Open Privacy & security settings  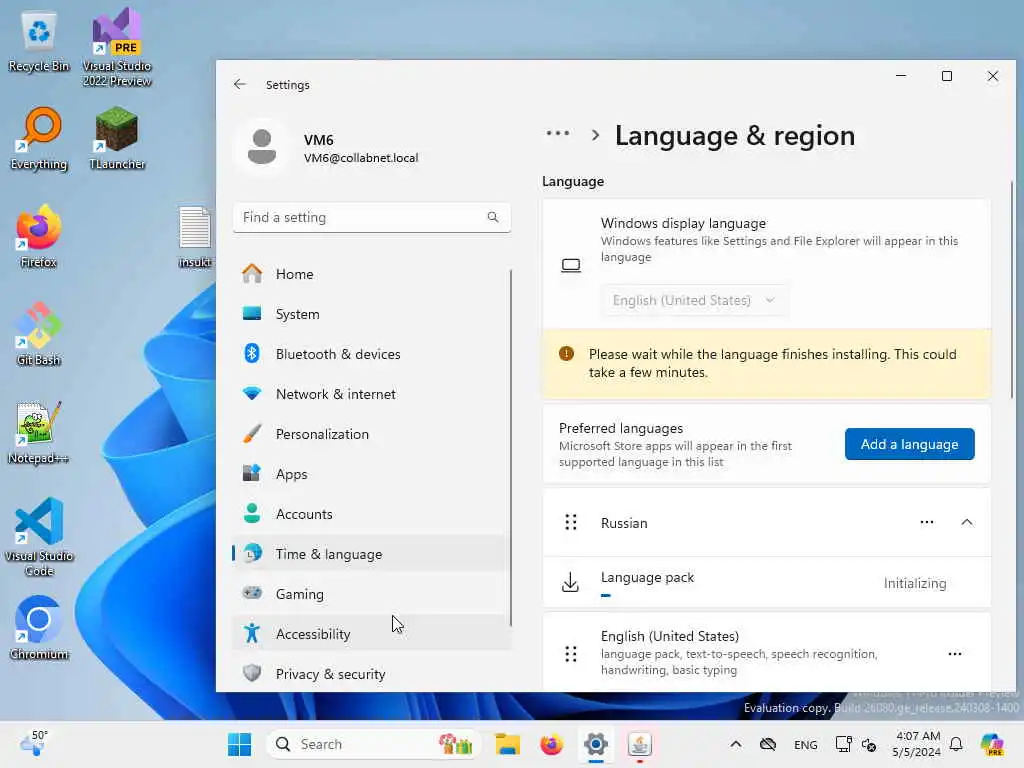pos(370,674)
